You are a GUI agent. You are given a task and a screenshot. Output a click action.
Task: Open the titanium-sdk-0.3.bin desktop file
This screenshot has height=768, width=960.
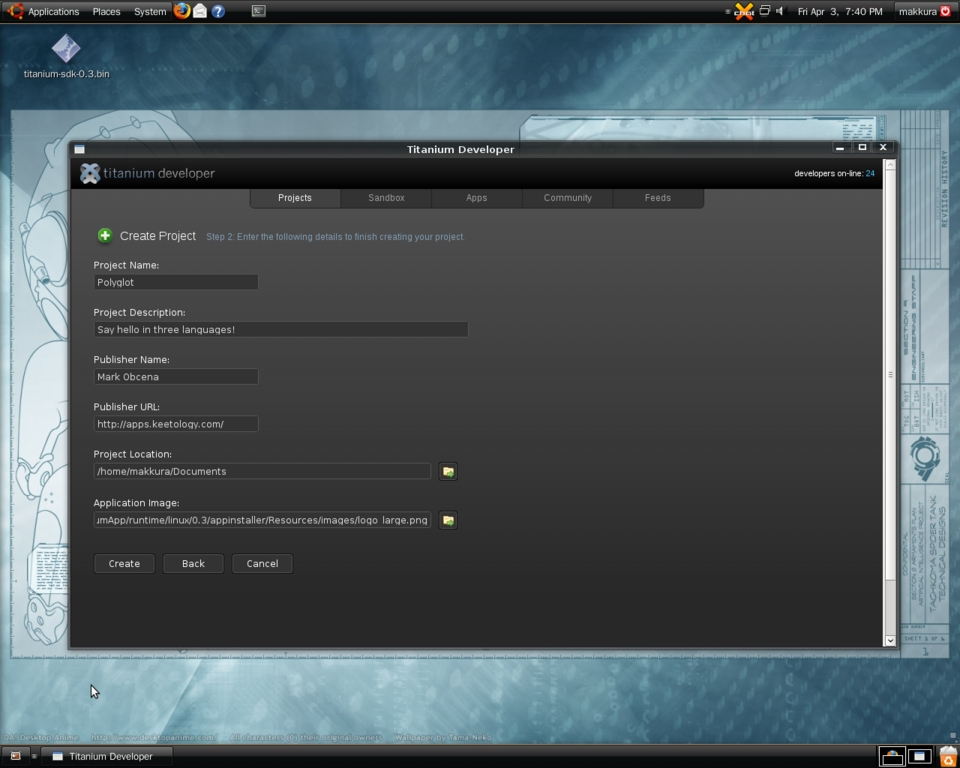pyautogui.click(x=66, y=50)
